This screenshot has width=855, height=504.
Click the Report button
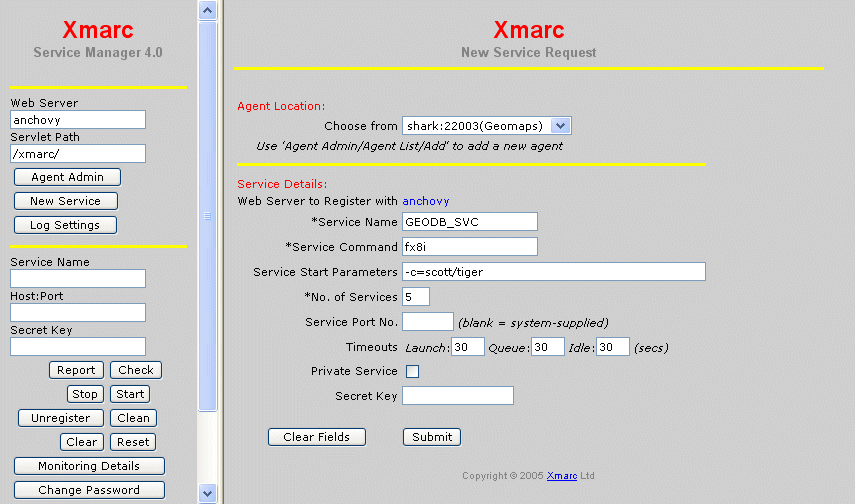(x=76, y=370)
